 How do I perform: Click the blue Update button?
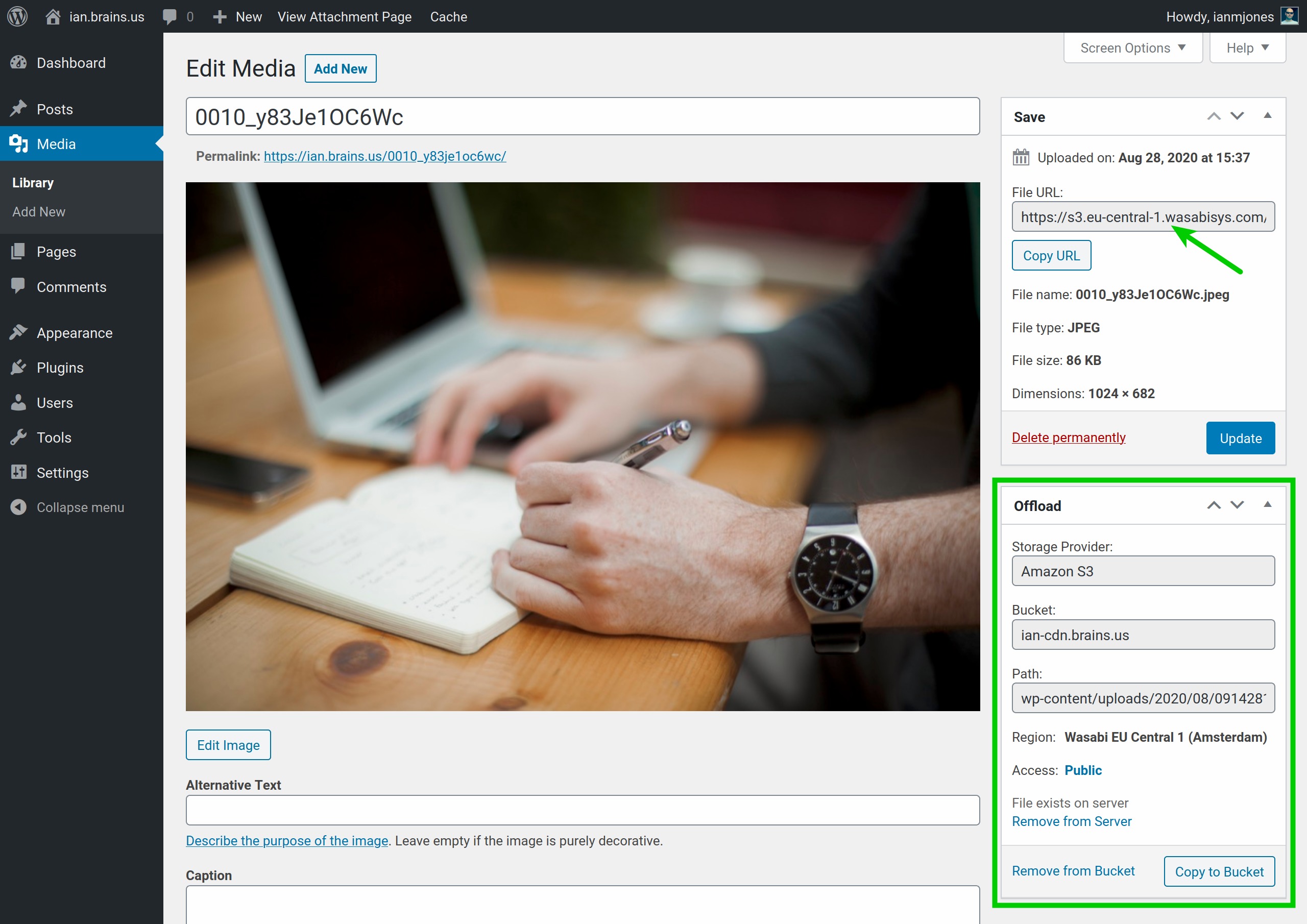point(1240,438)
